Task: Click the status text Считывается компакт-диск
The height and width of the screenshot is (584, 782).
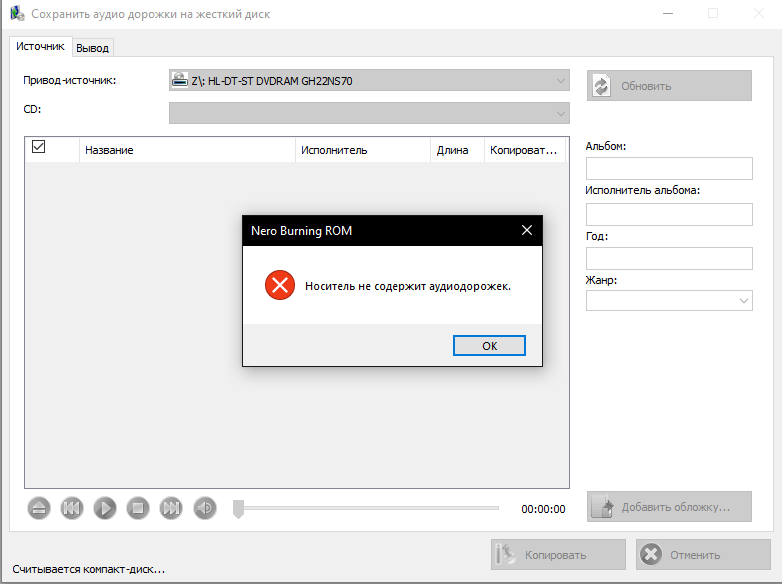Action: (88, 569)
